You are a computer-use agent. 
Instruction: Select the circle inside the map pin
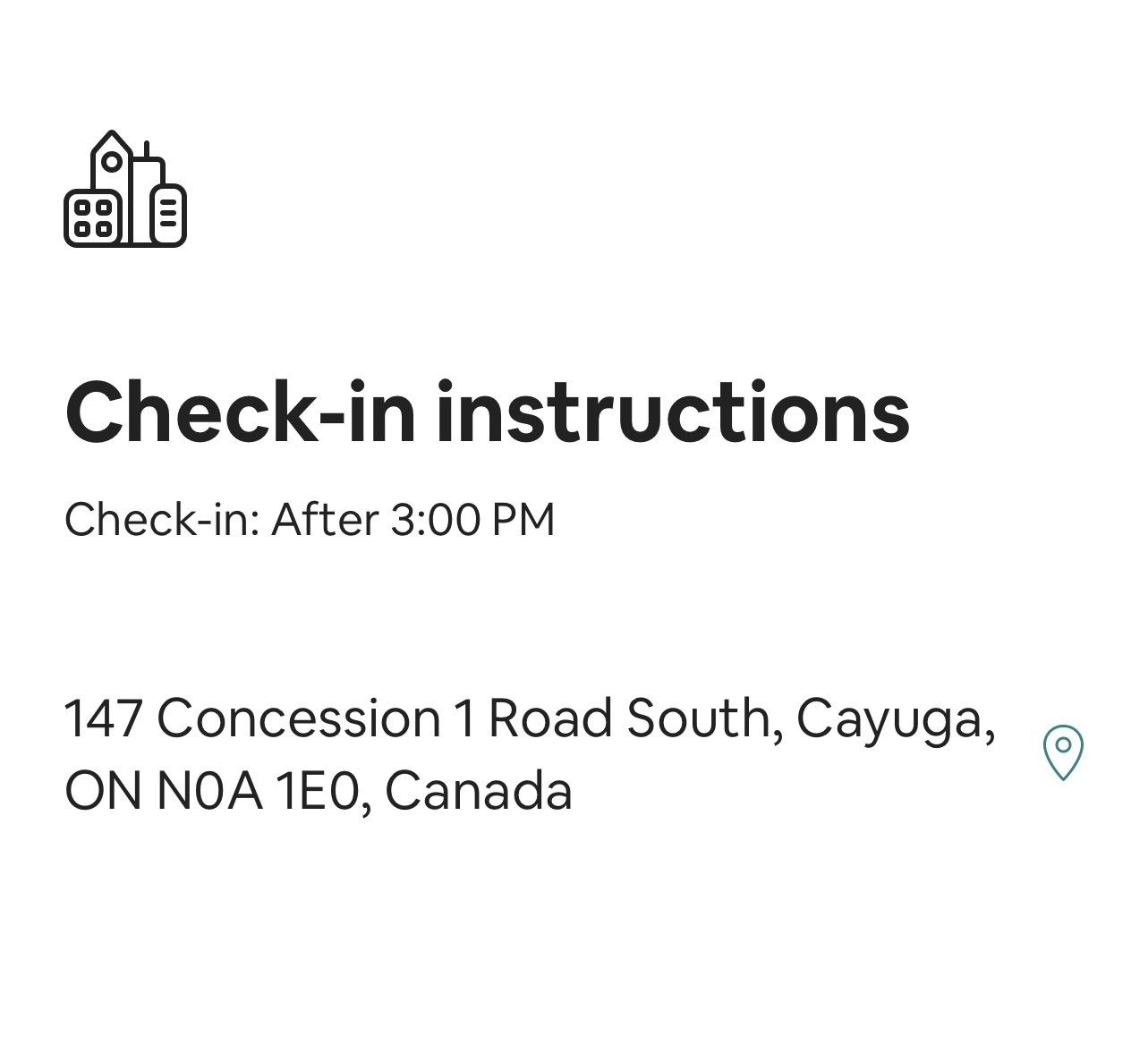(1063, 744)
